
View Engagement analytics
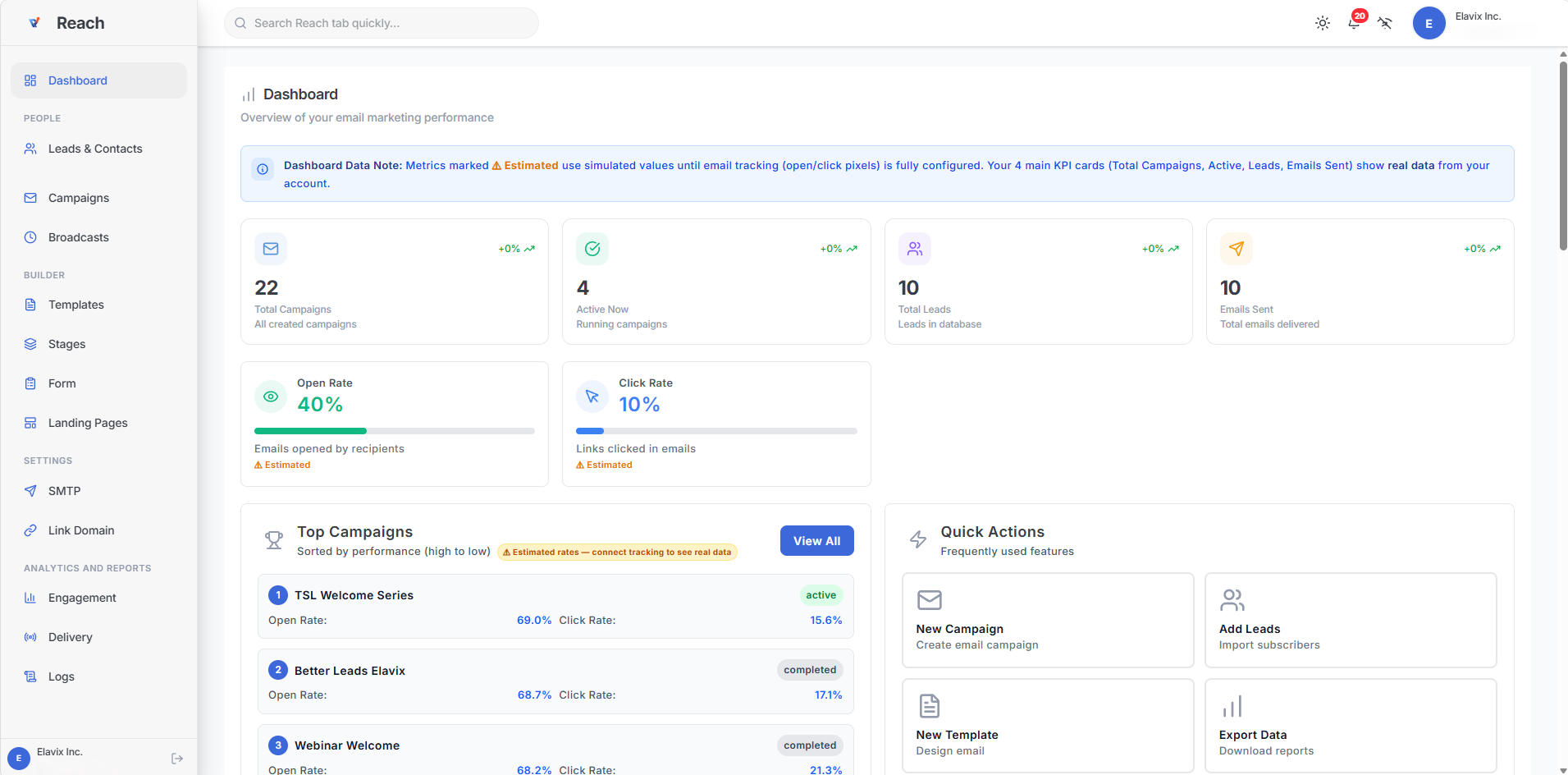(x=98, y=598)
